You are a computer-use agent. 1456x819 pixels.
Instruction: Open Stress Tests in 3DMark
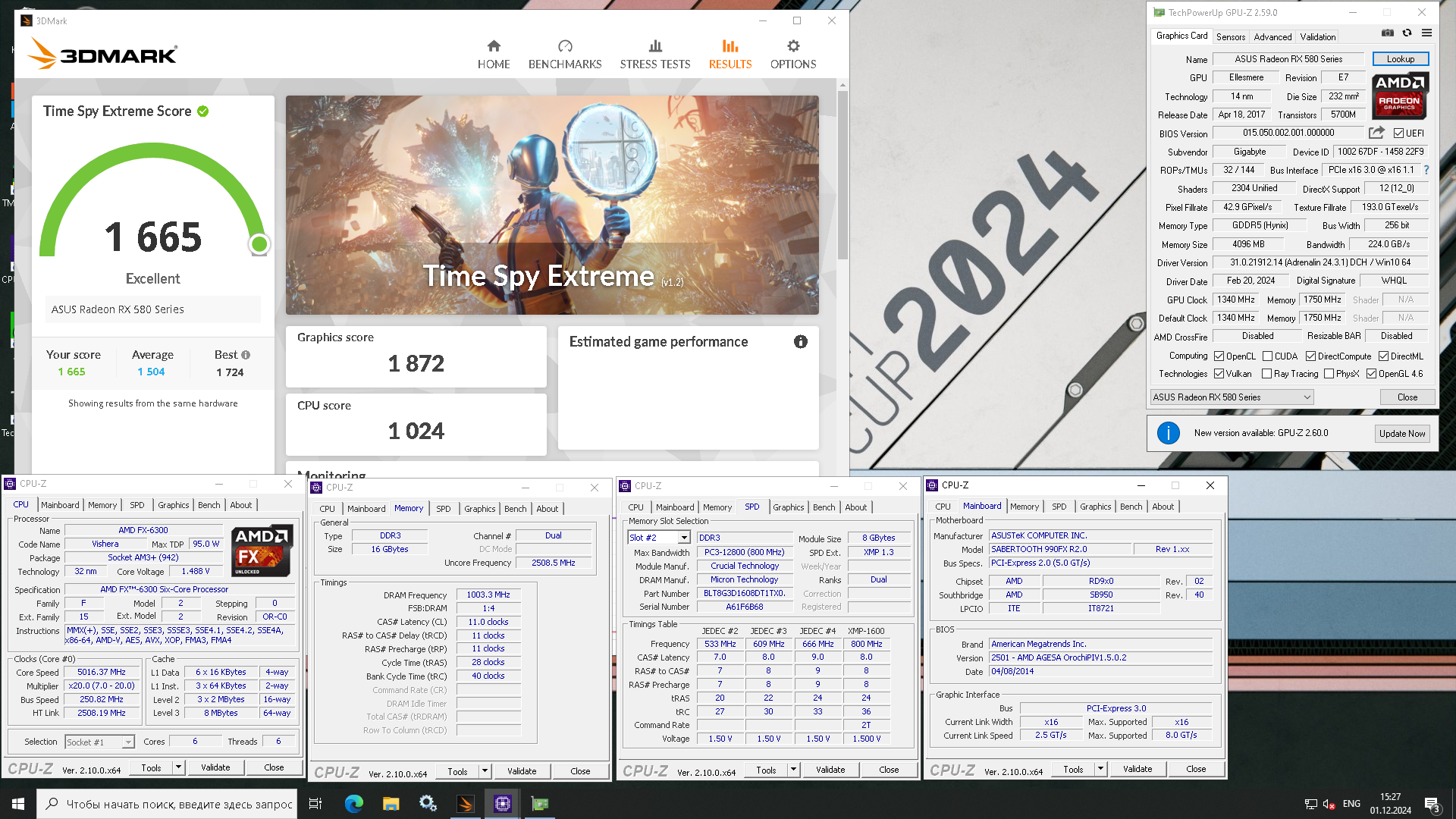tap(655, 55)
